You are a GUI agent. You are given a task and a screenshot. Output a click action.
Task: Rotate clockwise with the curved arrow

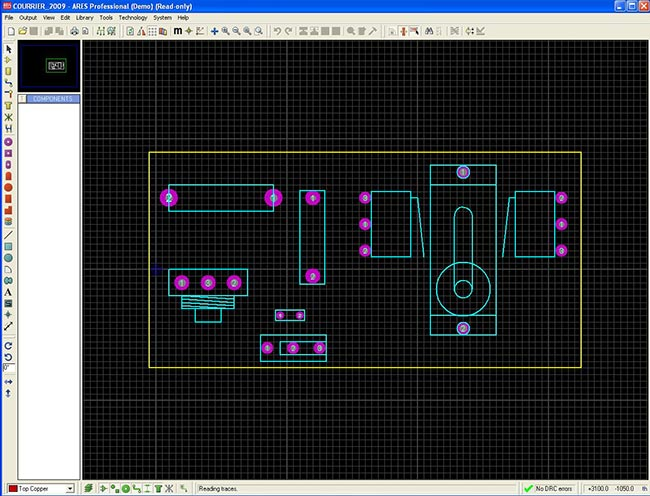8,346
